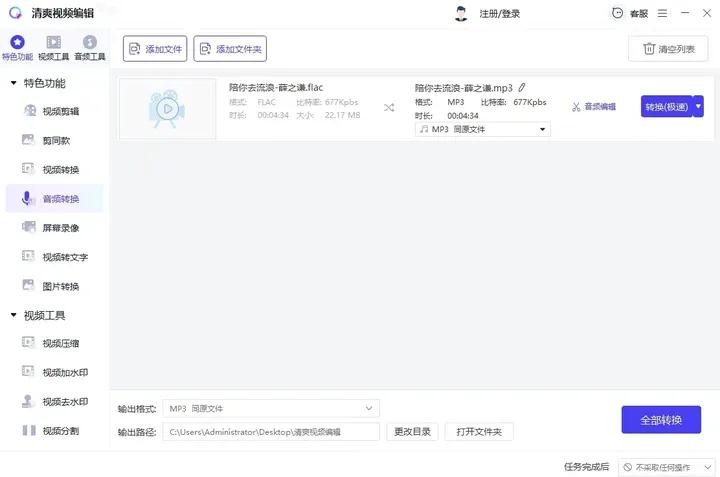Click the 清空列表 button
The image size is (720, 477).
[x=668, y=49]
